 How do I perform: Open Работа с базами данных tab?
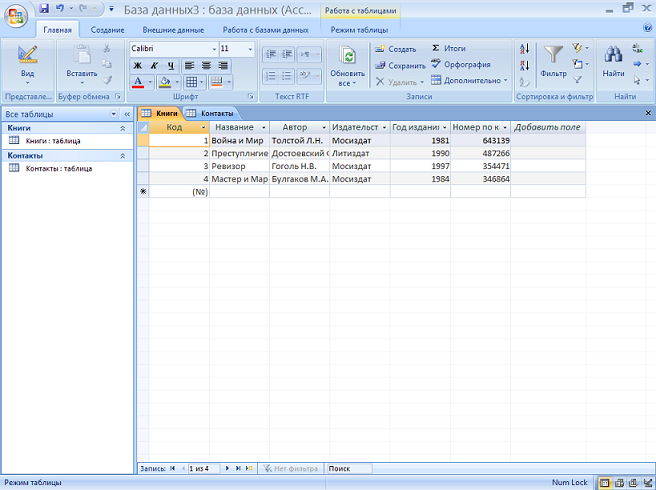[266, 30]
